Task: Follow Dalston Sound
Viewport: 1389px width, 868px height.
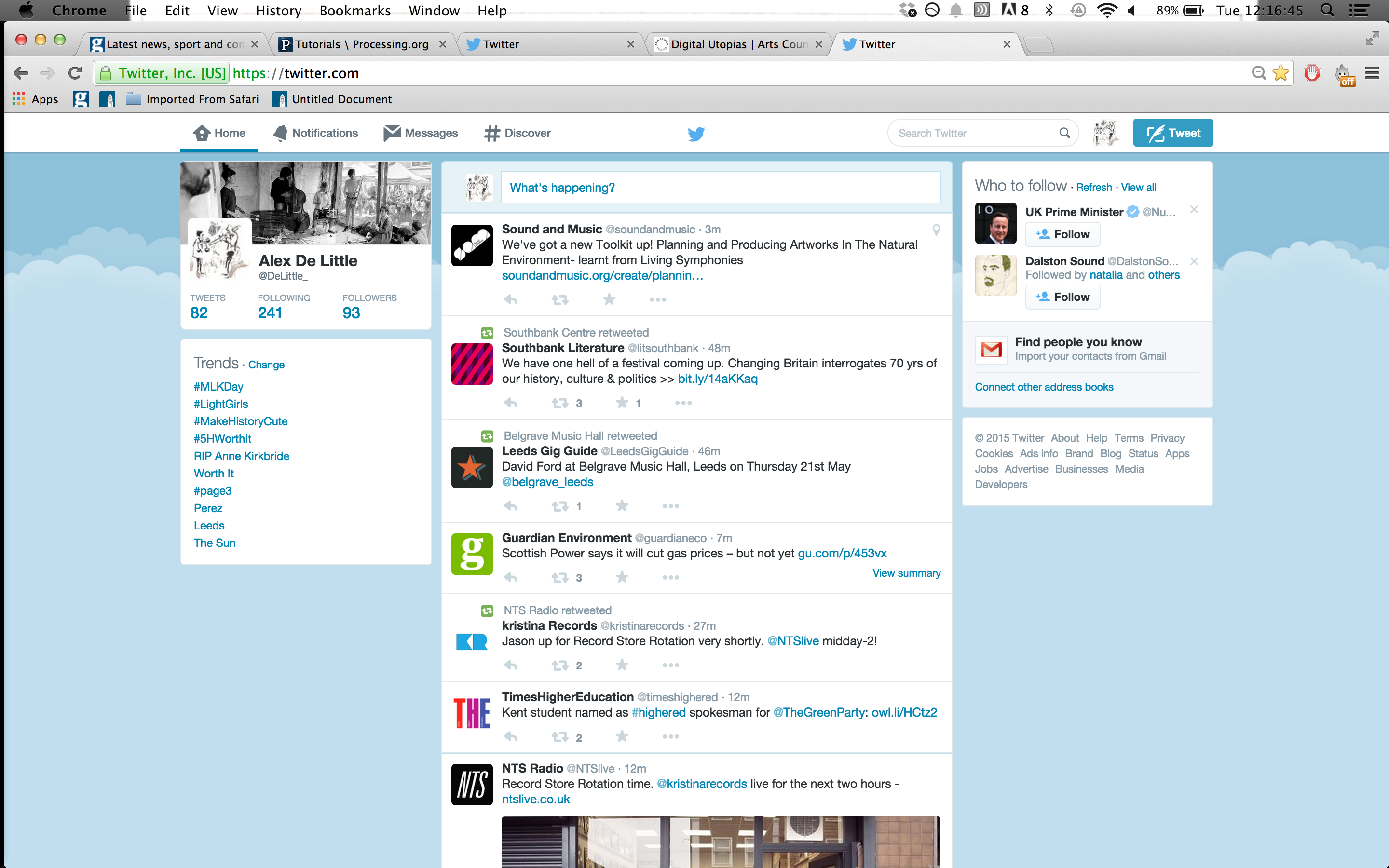Action: pyautogui.click(x=1062, y=297)
